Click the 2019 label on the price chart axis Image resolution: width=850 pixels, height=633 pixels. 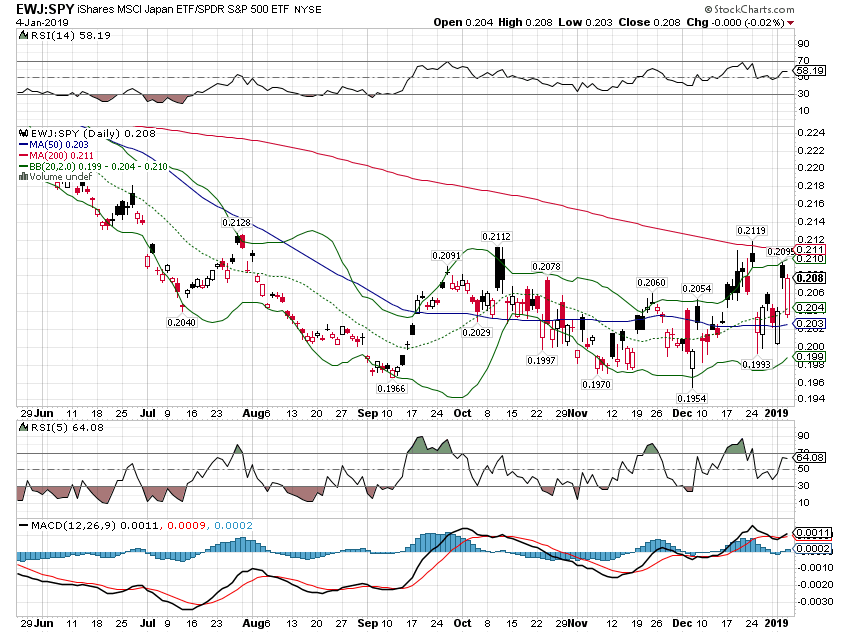click(x=776, y=413)
